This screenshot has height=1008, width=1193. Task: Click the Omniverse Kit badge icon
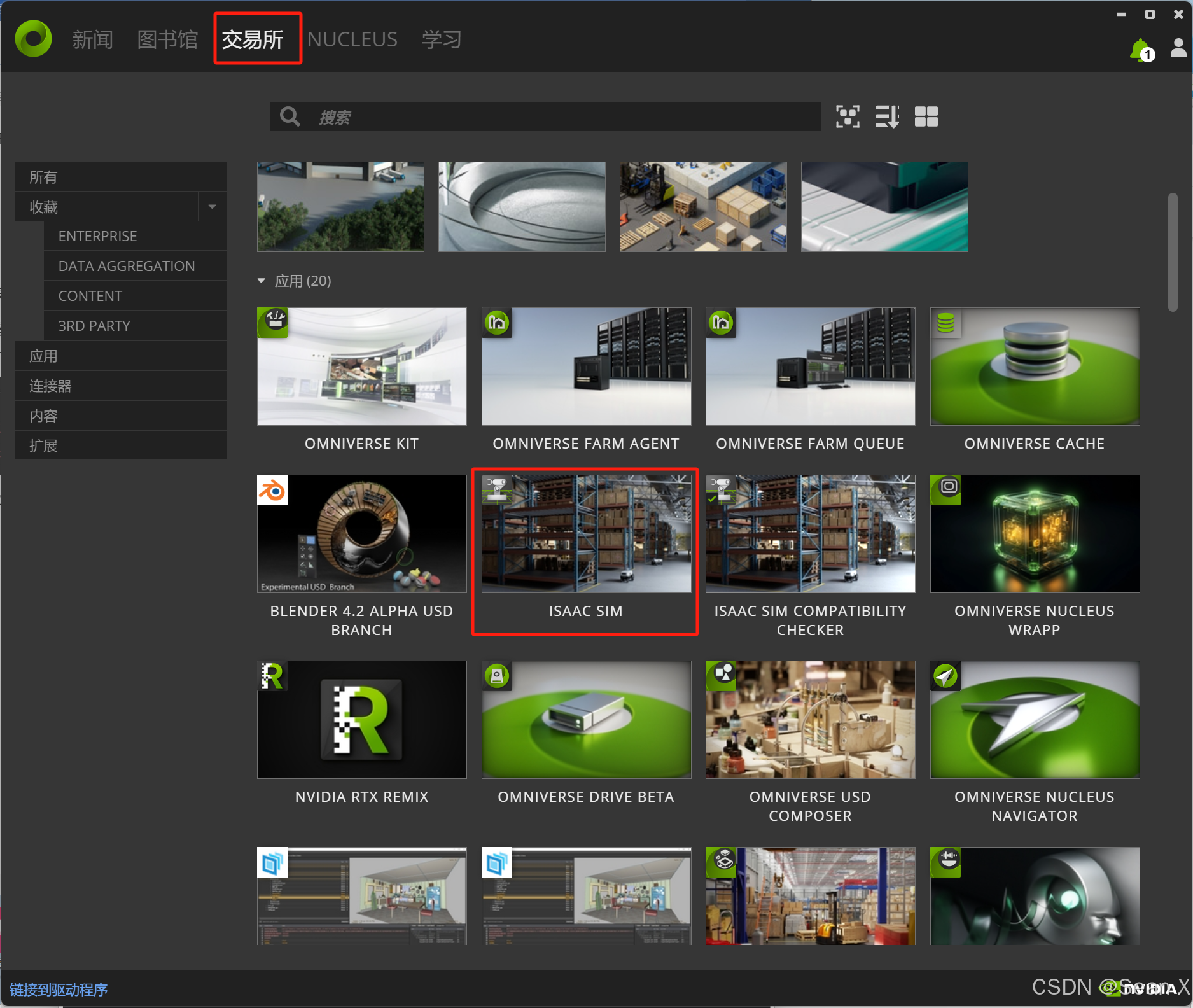tap(272, 323)
